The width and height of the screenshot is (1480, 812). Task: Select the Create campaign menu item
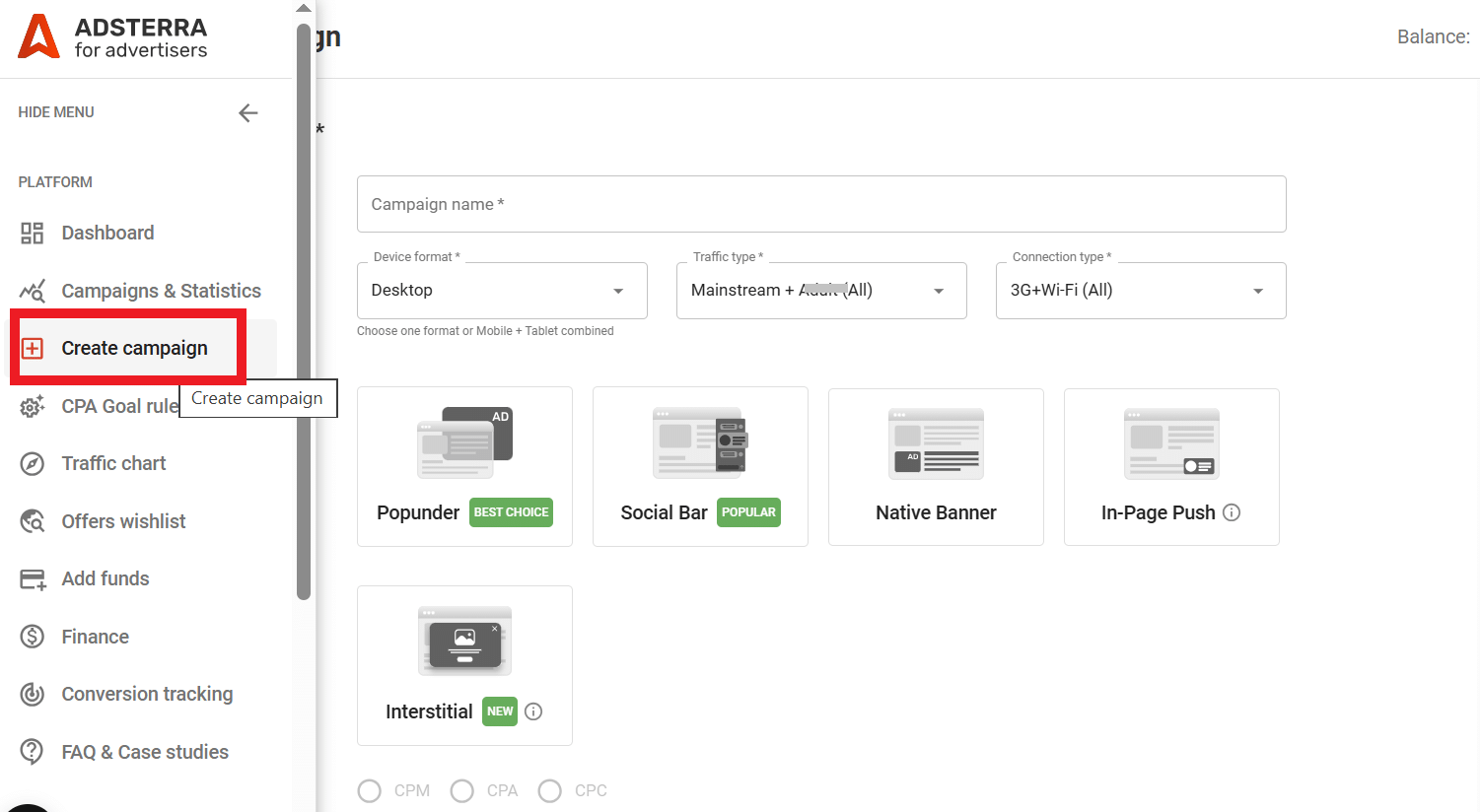click(134, 349)
